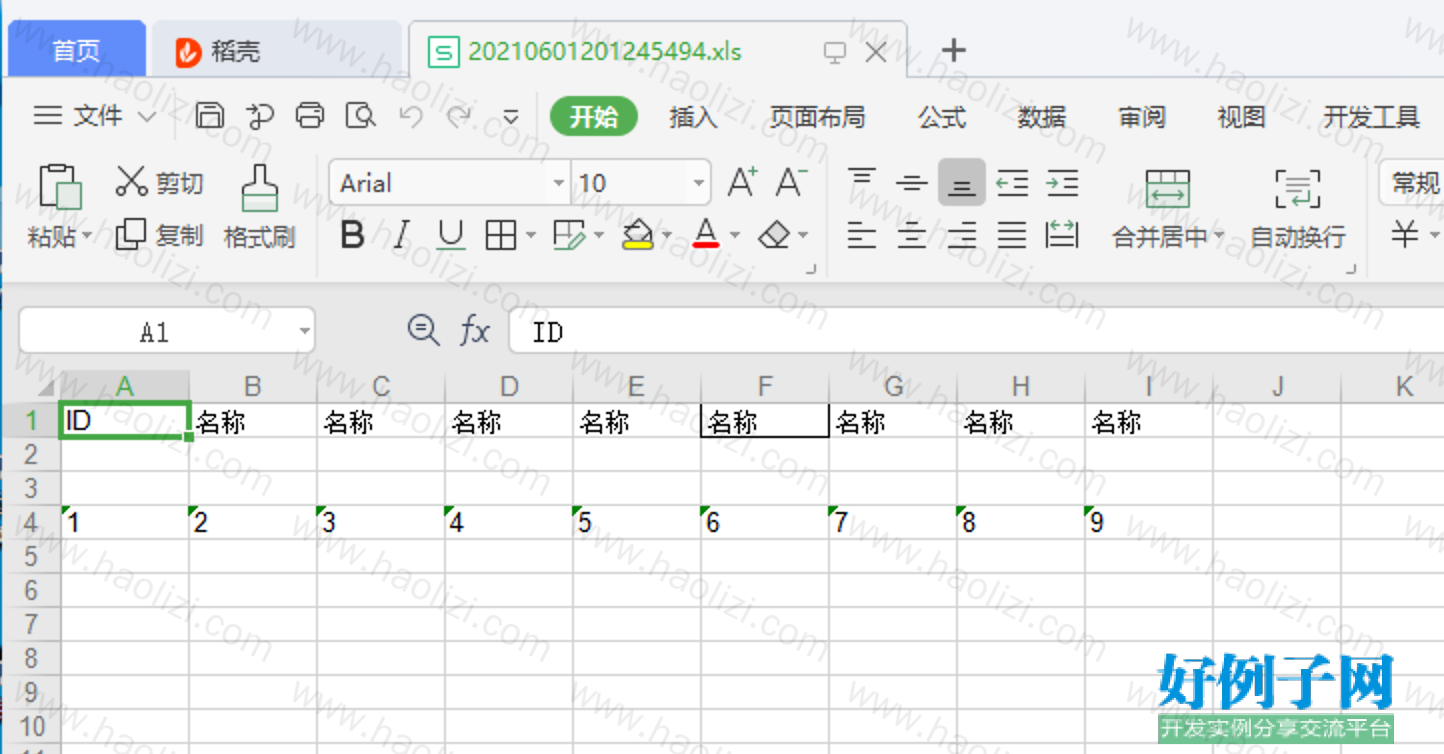Toggle Underline formatting

point(451,236)
